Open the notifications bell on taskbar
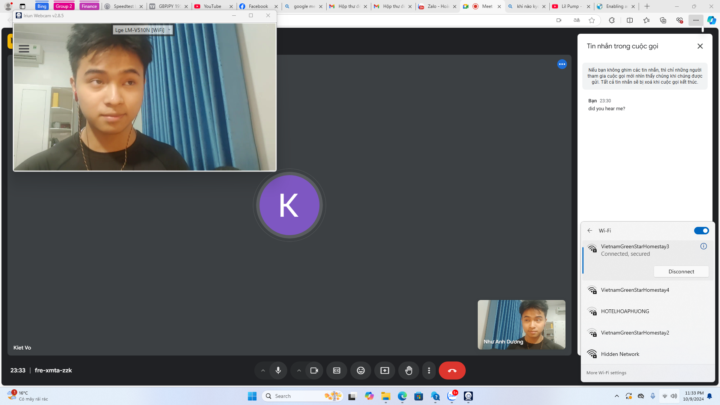Image resolution: width=720 pixels, height=405 pixels. coord(709,396)
